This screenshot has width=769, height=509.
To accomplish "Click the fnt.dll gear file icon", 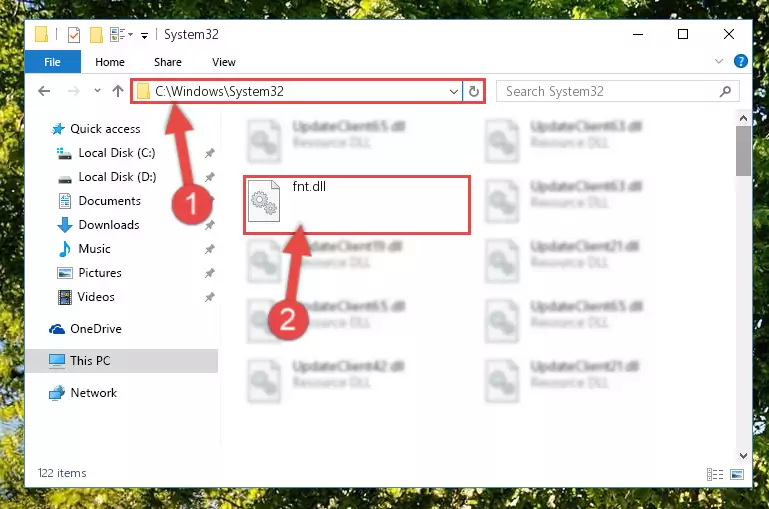I will [264, 201].
